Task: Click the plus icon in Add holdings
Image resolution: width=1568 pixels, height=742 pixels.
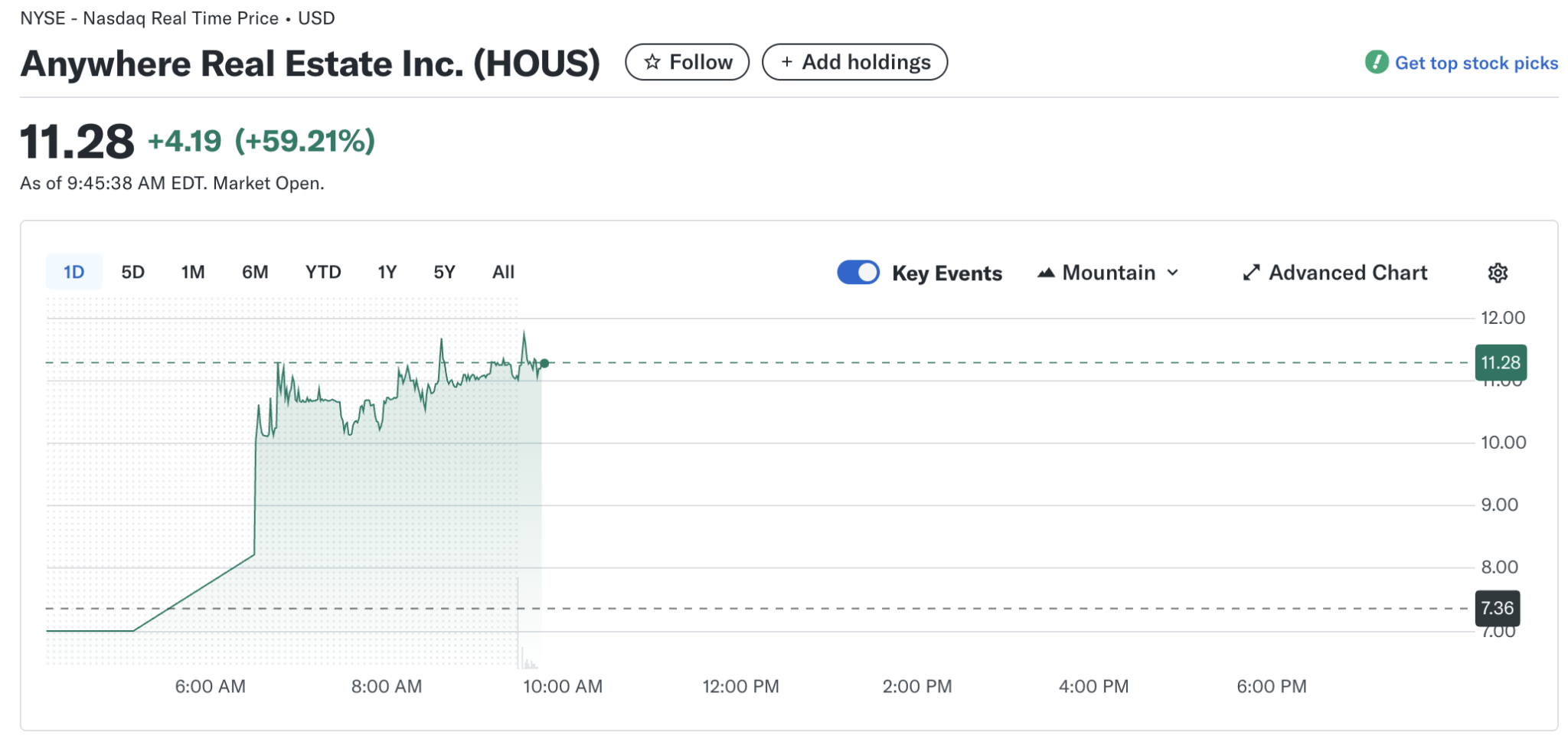Action: coord(786,61)
